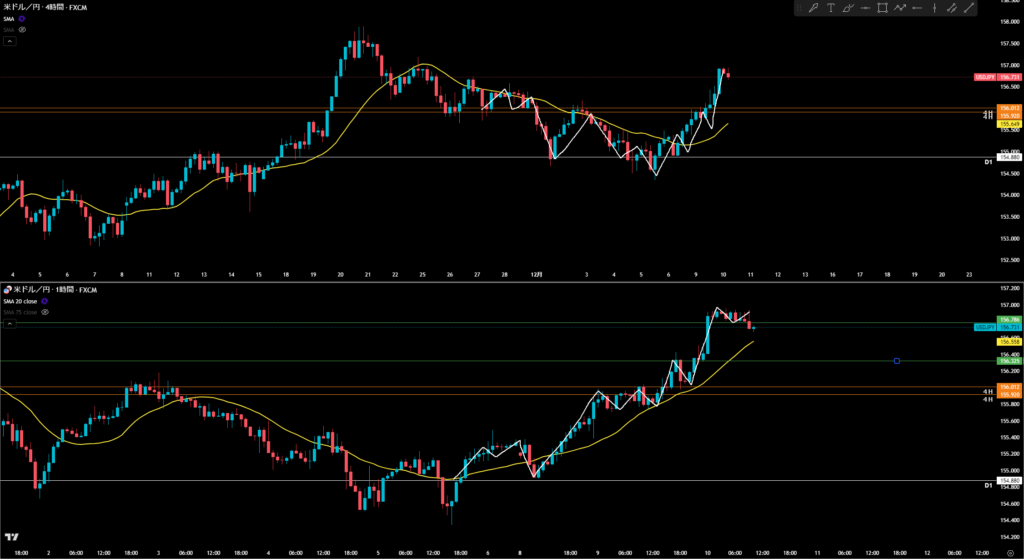Select the brush tool in drawing toolbar
This screenshot has height=559, width=1024.
[x=849, y=9]
